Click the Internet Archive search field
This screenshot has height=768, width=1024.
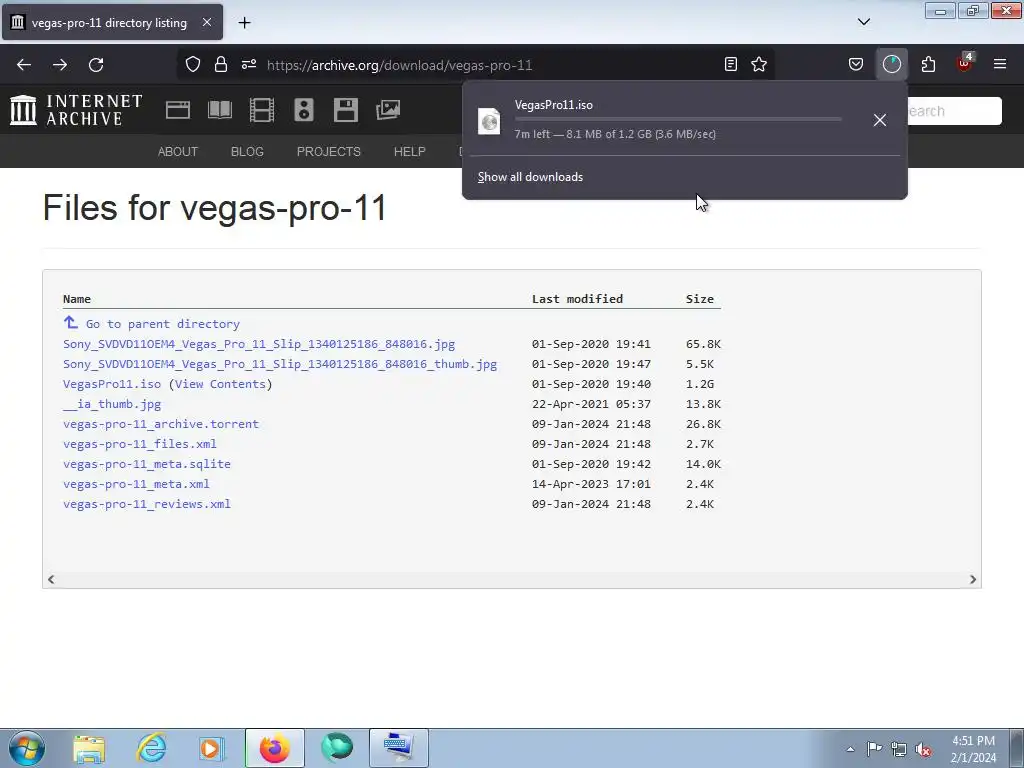953,111
